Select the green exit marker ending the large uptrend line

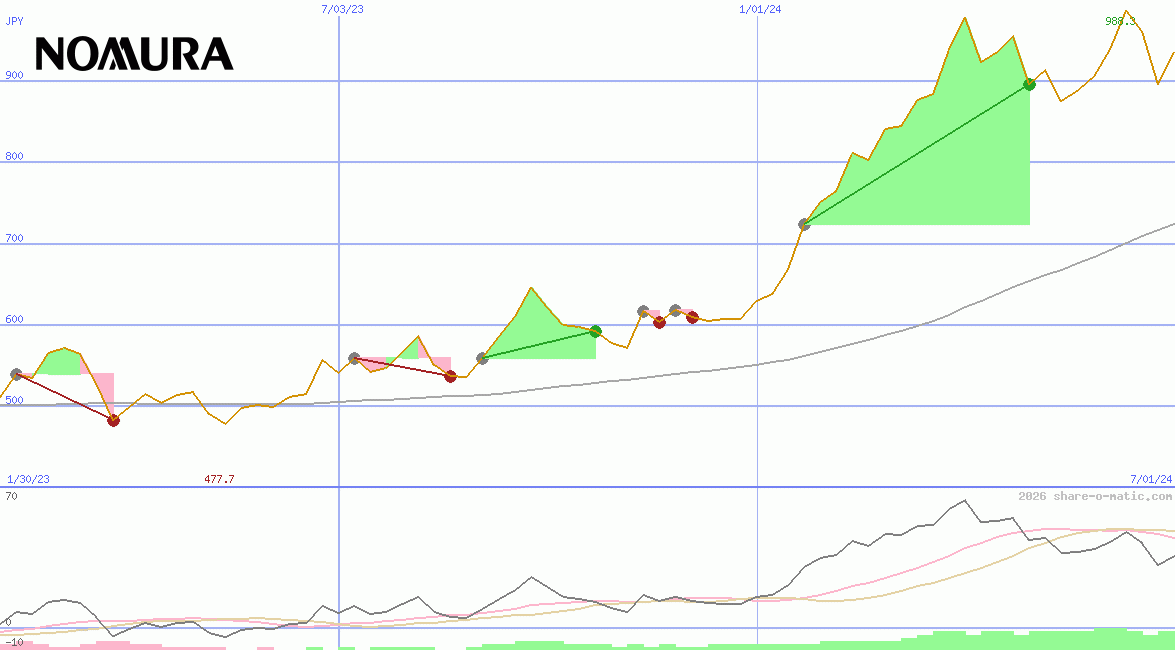1029,85
